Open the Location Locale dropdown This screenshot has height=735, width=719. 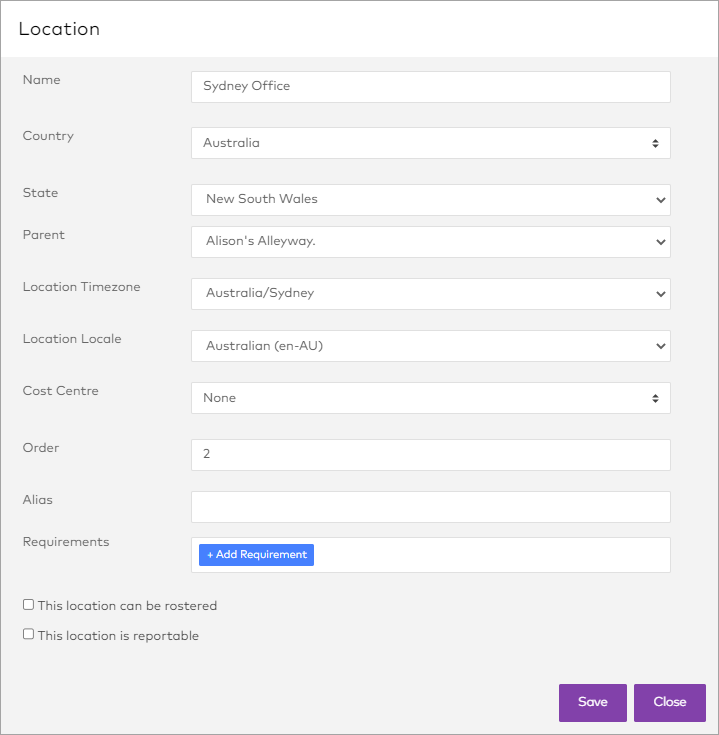(x=430, y=346)
